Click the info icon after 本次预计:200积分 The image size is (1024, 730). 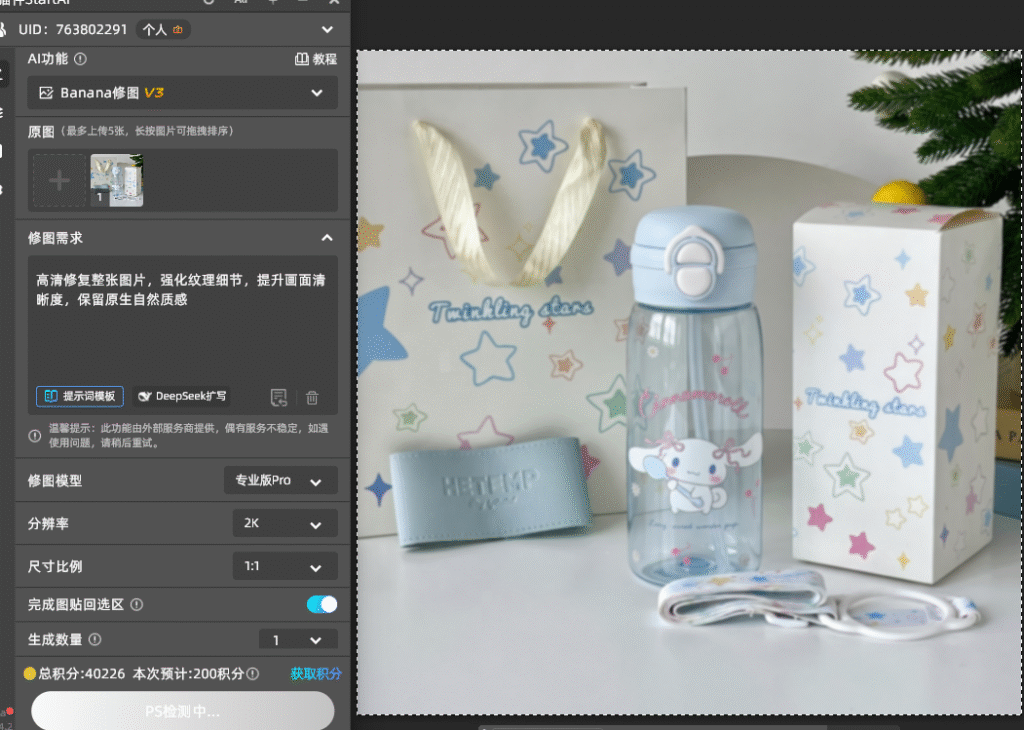pyautogui.click(x=253, y=673)
